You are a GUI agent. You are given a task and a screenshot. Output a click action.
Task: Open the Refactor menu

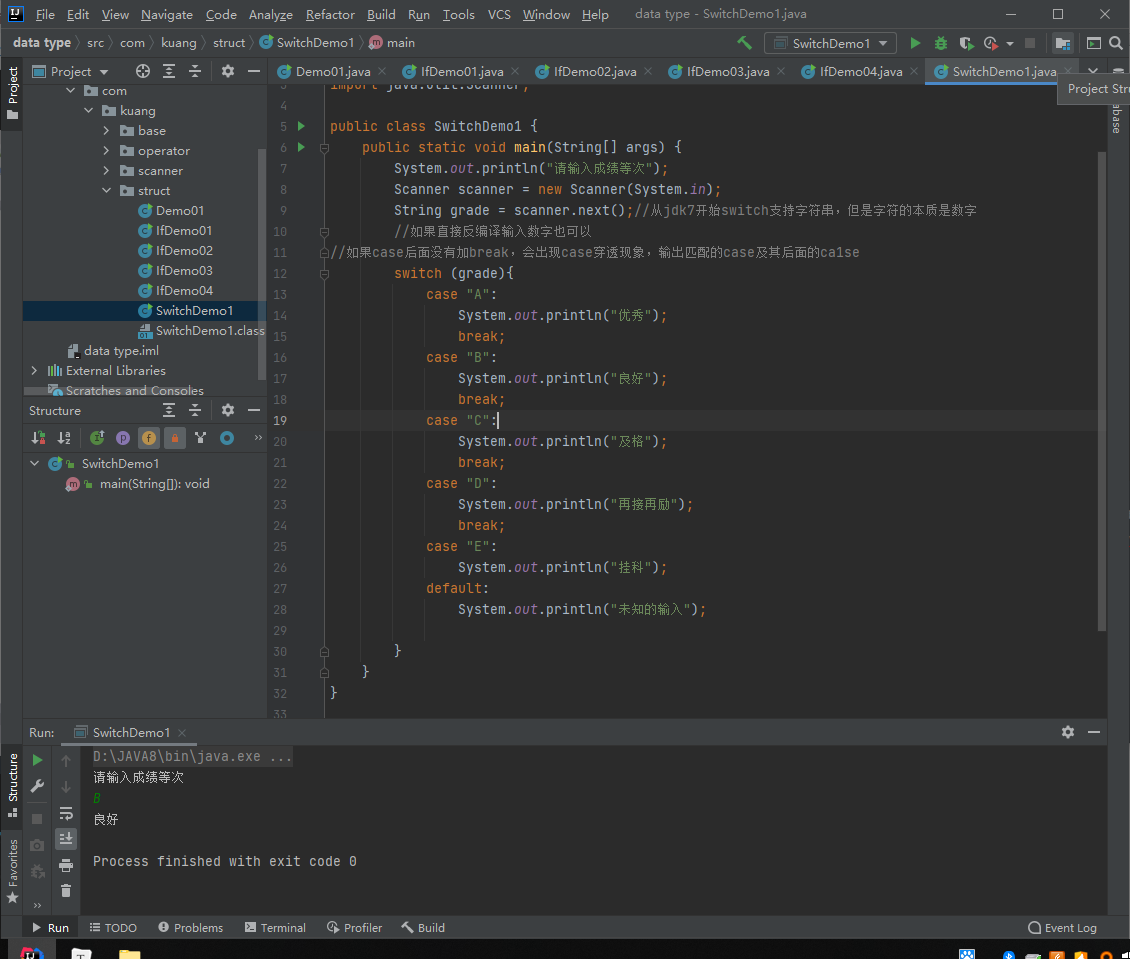[330, 15]
